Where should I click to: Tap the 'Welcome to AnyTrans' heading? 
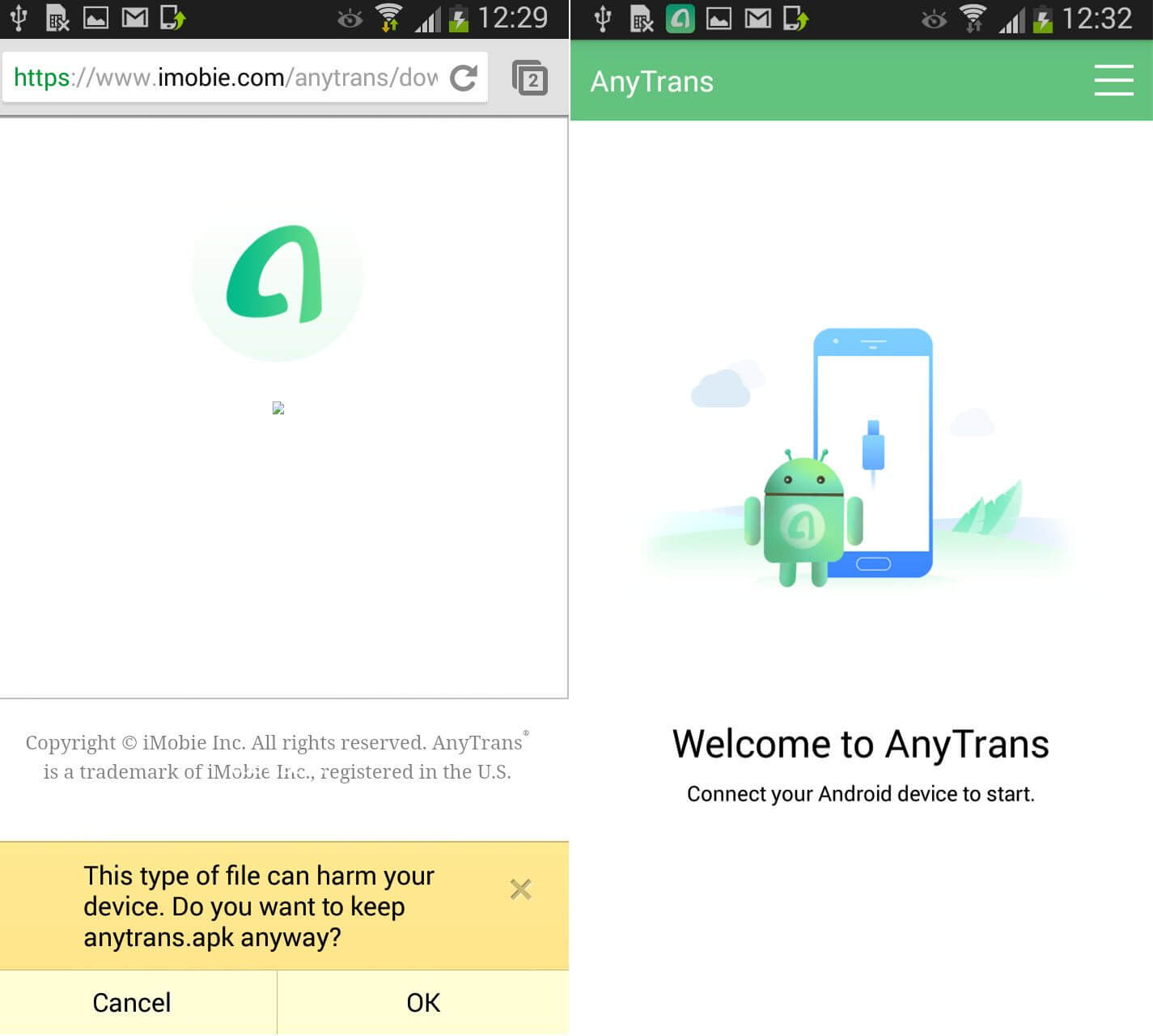[861, 744]
